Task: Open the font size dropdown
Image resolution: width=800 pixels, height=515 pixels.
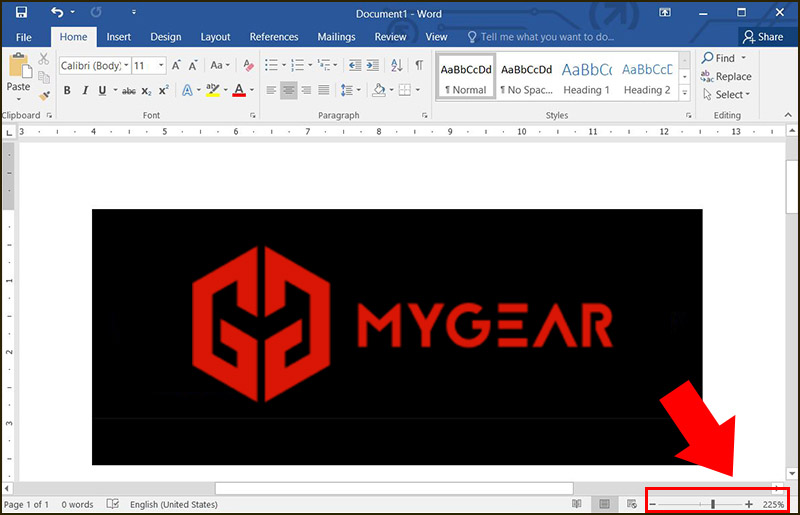Action: point(161,65)
